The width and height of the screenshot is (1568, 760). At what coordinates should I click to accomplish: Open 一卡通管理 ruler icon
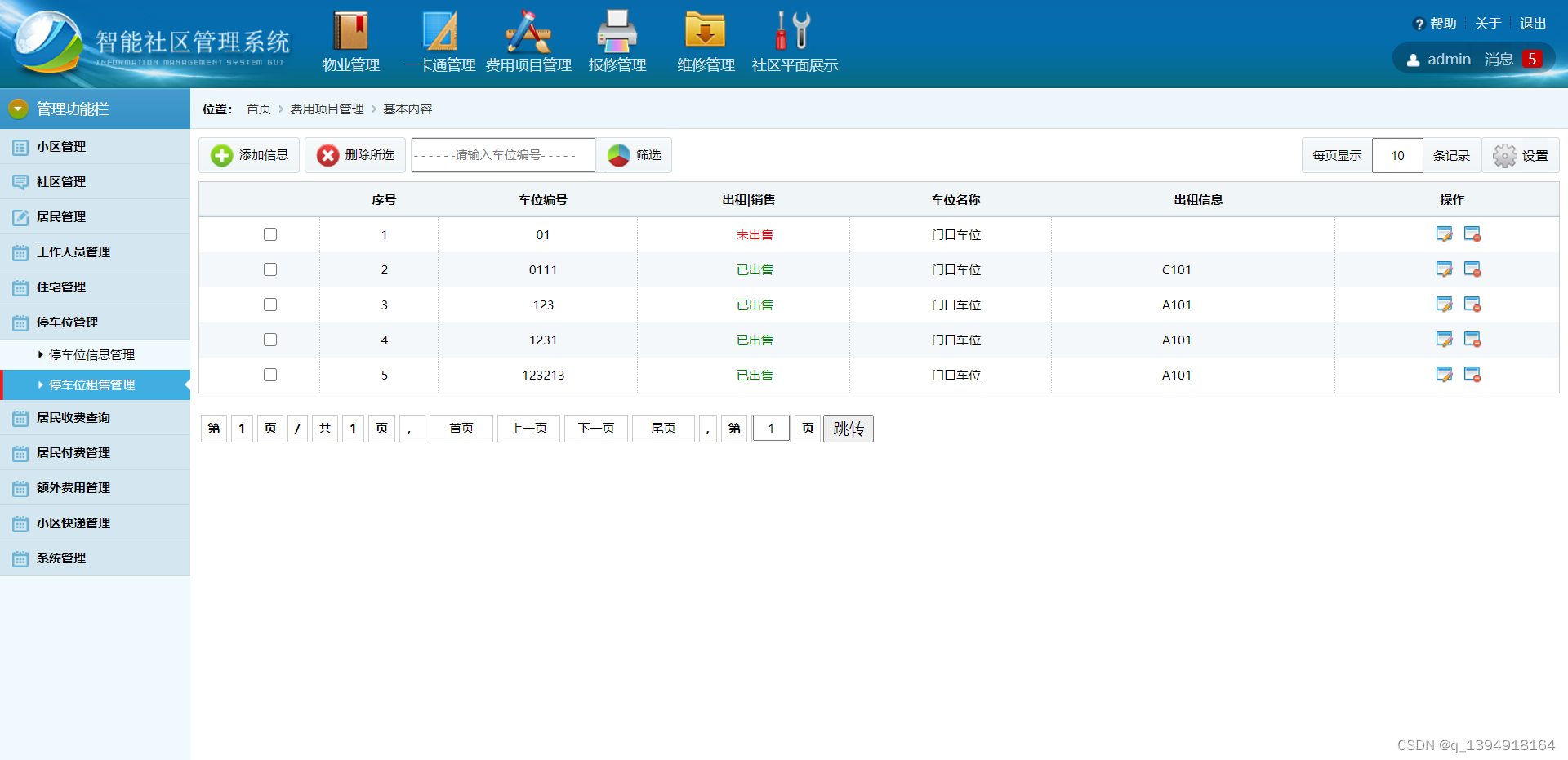[x=439, y=31]
